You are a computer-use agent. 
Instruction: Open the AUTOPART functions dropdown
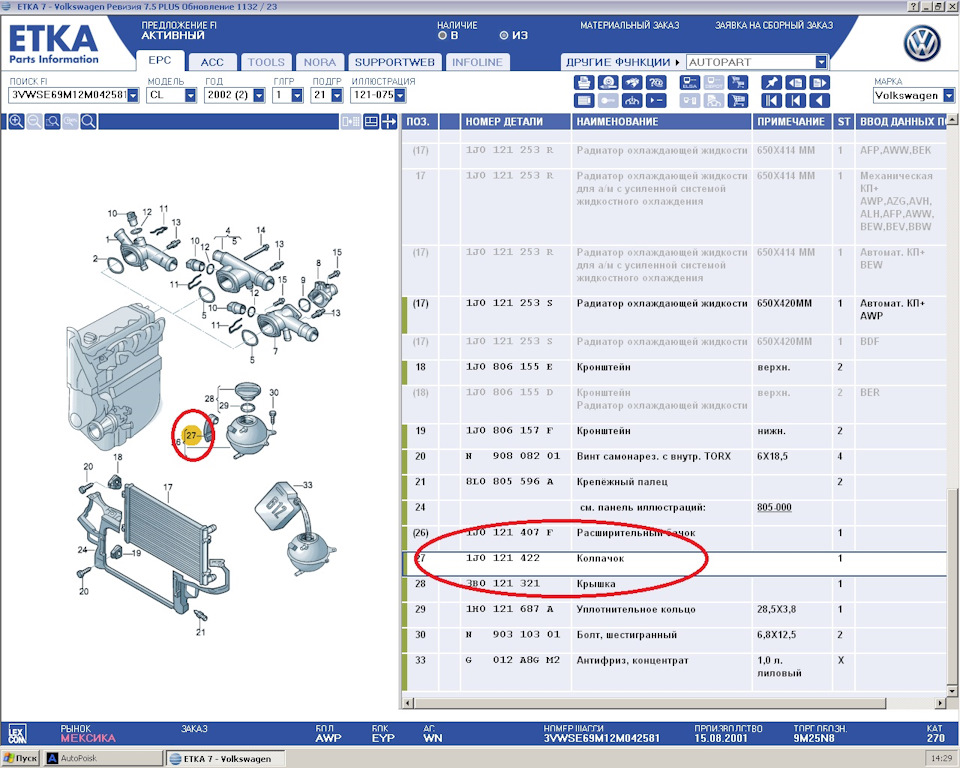coord(821,62)
